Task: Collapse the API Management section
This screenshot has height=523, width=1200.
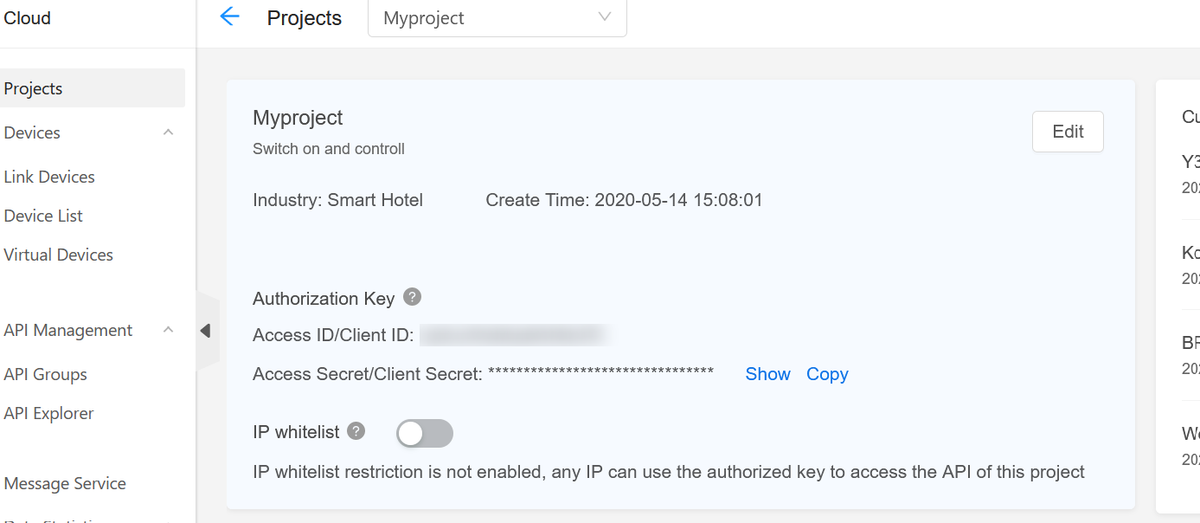Action: click(x=168, y=330)
